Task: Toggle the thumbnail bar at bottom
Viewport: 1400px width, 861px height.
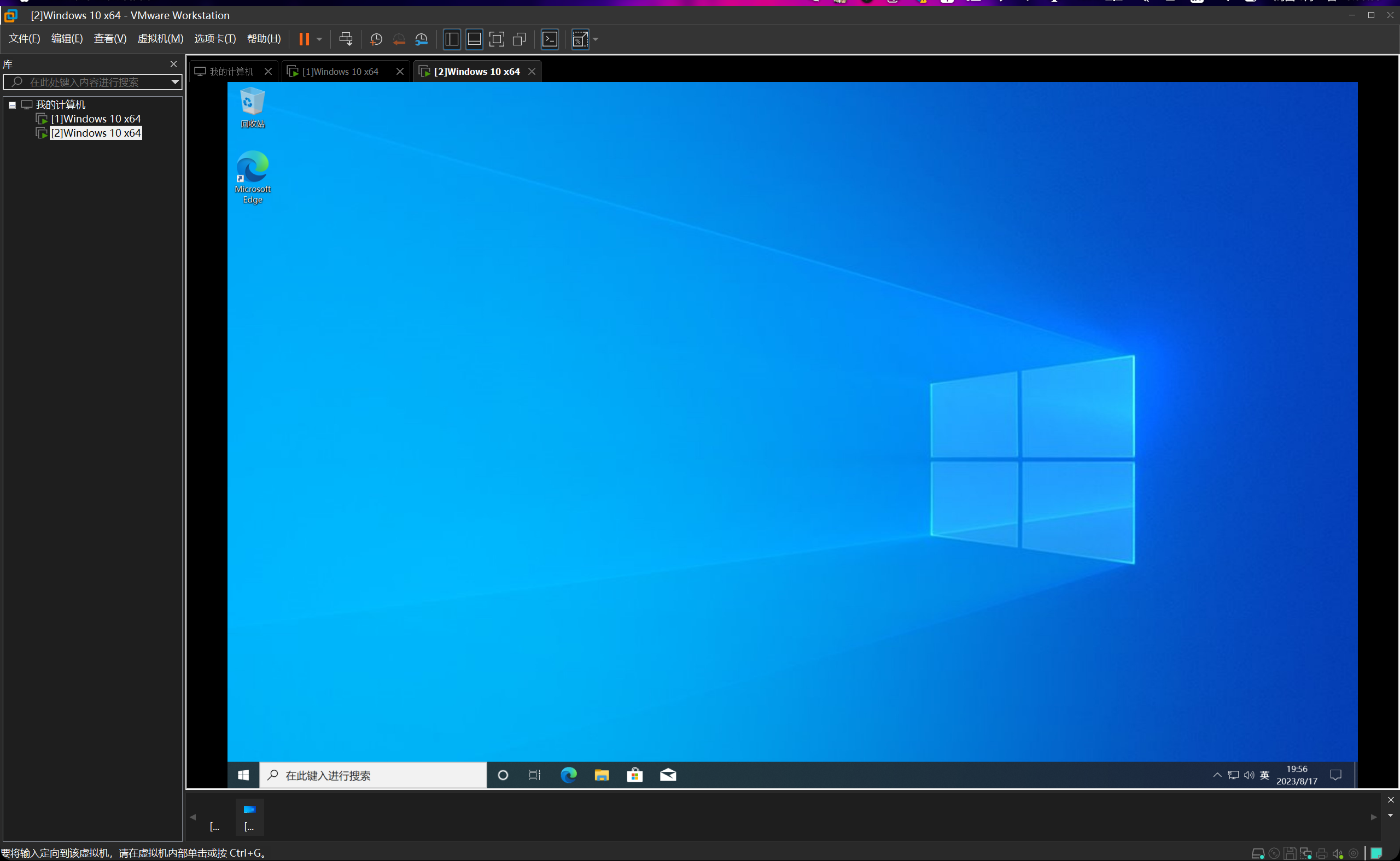Action: pos(474,39)
